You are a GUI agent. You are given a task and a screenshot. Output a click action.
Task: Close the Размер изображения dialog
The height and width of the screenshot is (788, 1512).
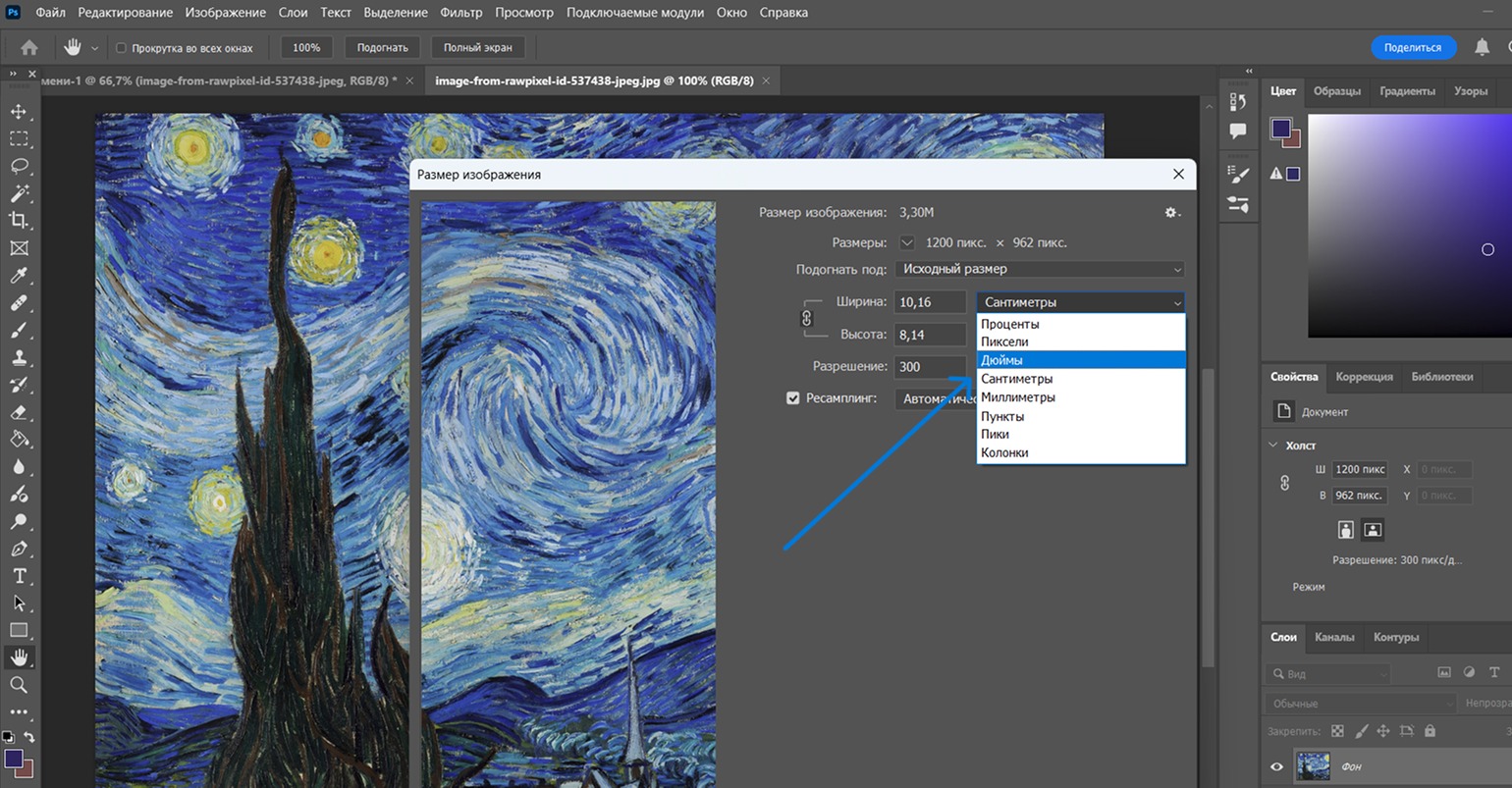1178,174
